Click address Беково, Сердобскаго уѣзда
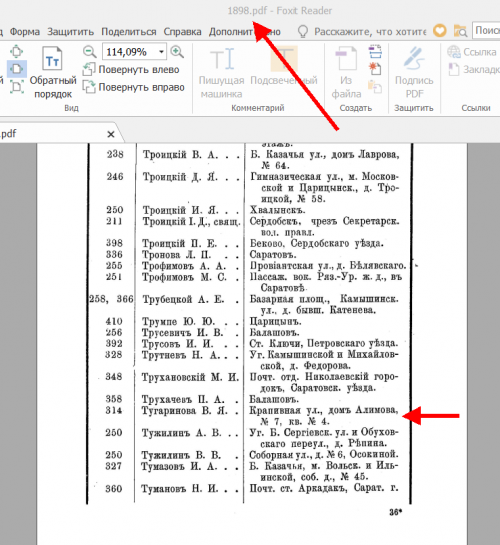 [317, 243]
